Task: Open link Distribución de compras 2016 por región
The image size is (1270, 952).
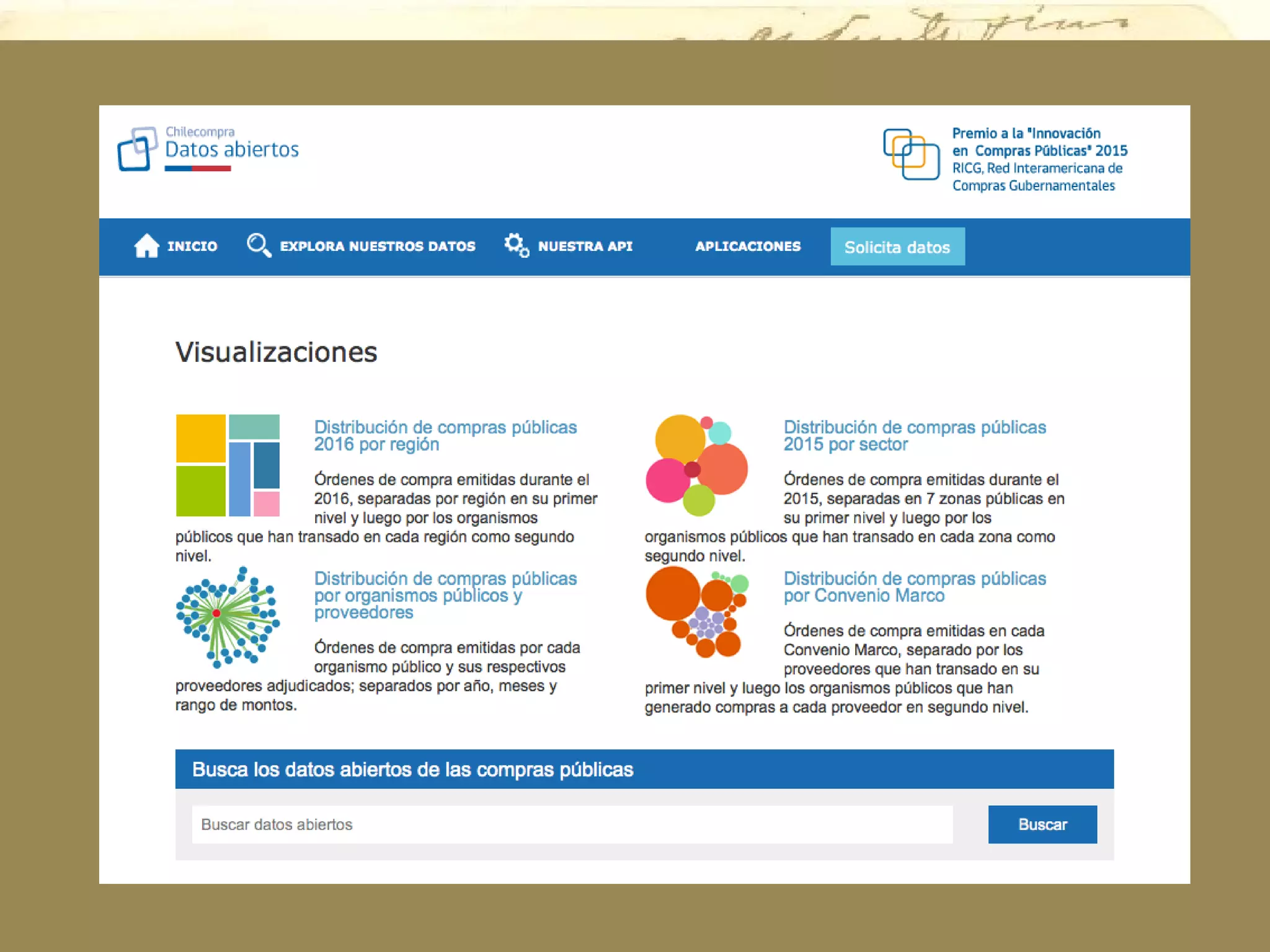Action: coord(445,436)
